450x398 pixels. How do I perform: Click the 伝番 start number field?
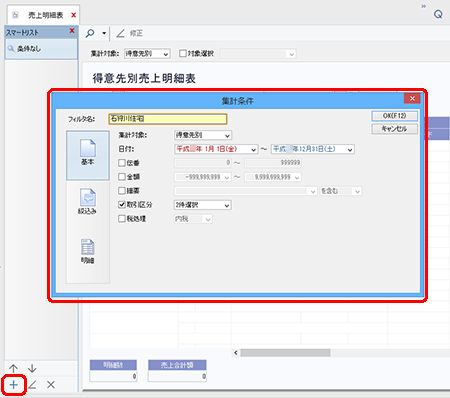pyautogui.click(x=203, y=163)
